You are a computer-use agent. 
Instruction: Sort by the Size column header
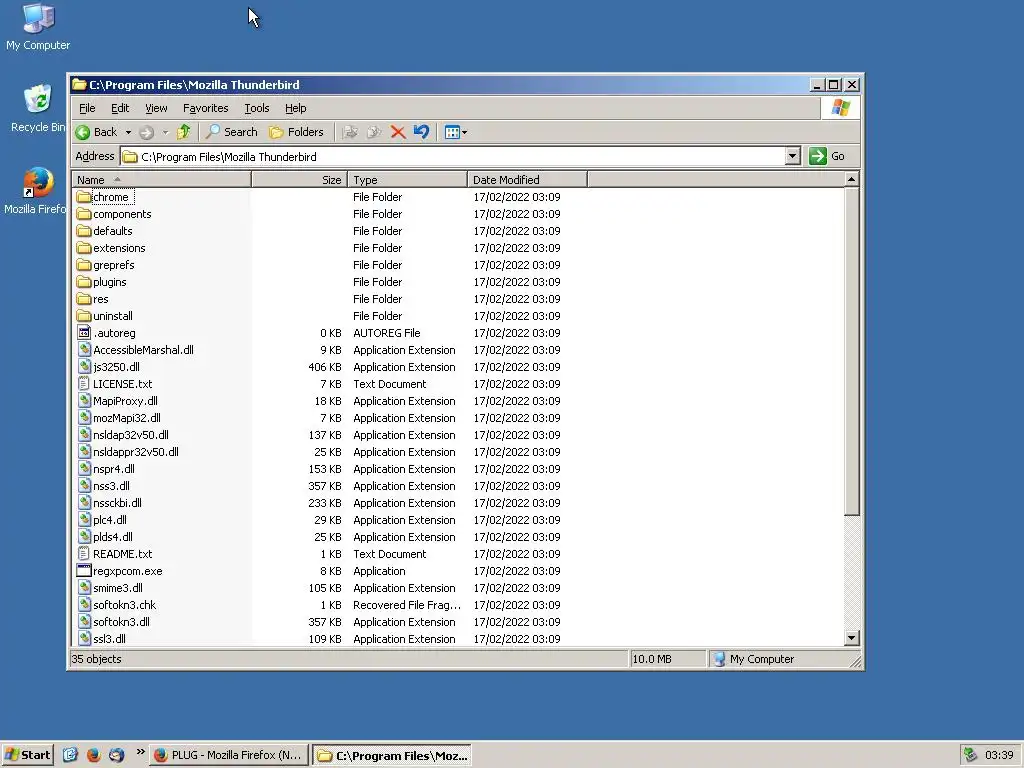point(299,180)
